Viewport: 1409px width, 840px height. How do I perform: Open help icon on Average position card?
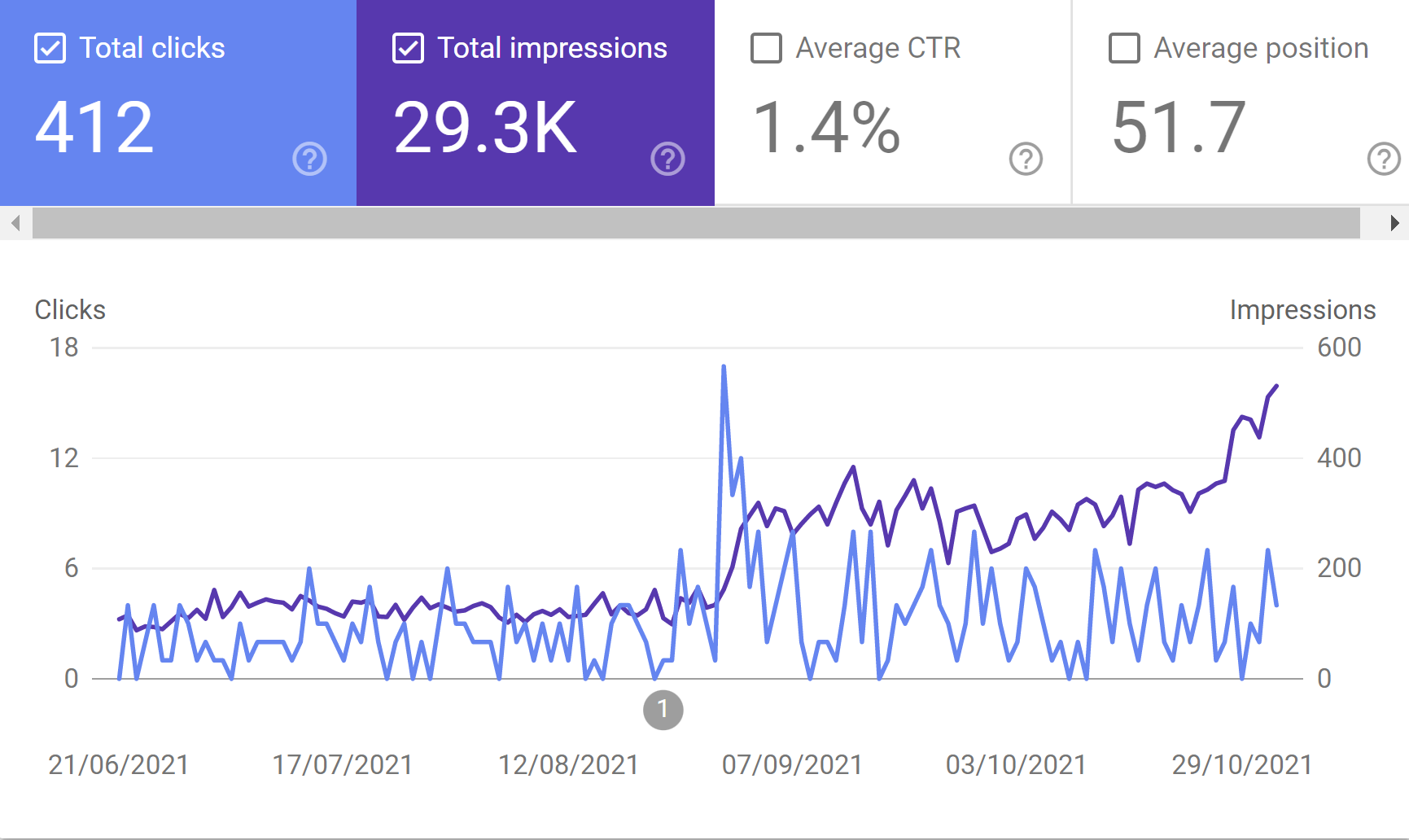[1384, 159]
